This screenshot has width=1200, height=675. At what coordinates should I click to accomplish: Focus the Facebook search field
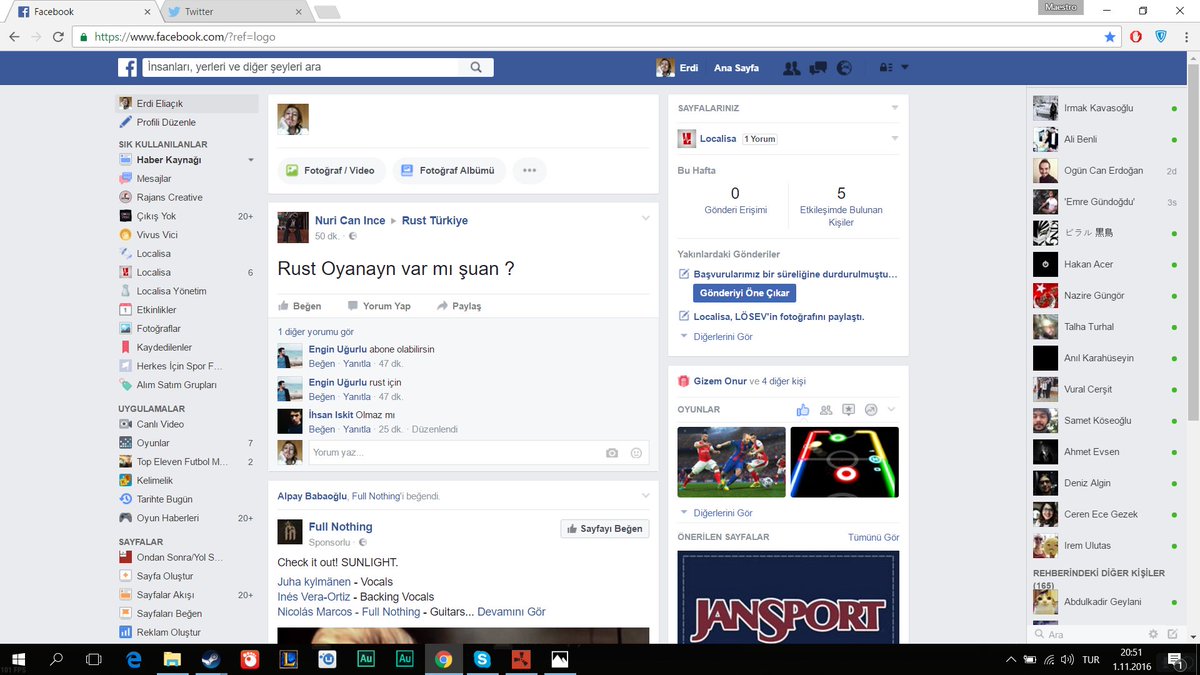click(301, 67)
